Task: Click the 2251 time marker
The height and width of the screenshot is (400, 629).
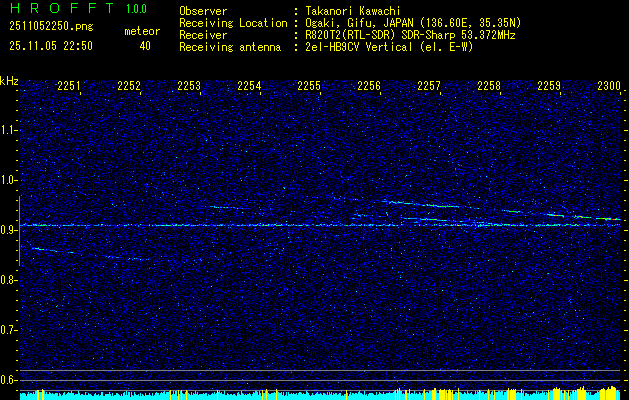Action: 69,86
